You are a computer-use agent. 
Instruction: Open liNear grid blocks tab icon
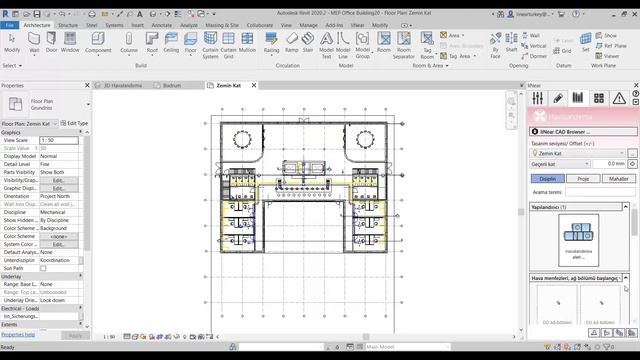[599, 98]
